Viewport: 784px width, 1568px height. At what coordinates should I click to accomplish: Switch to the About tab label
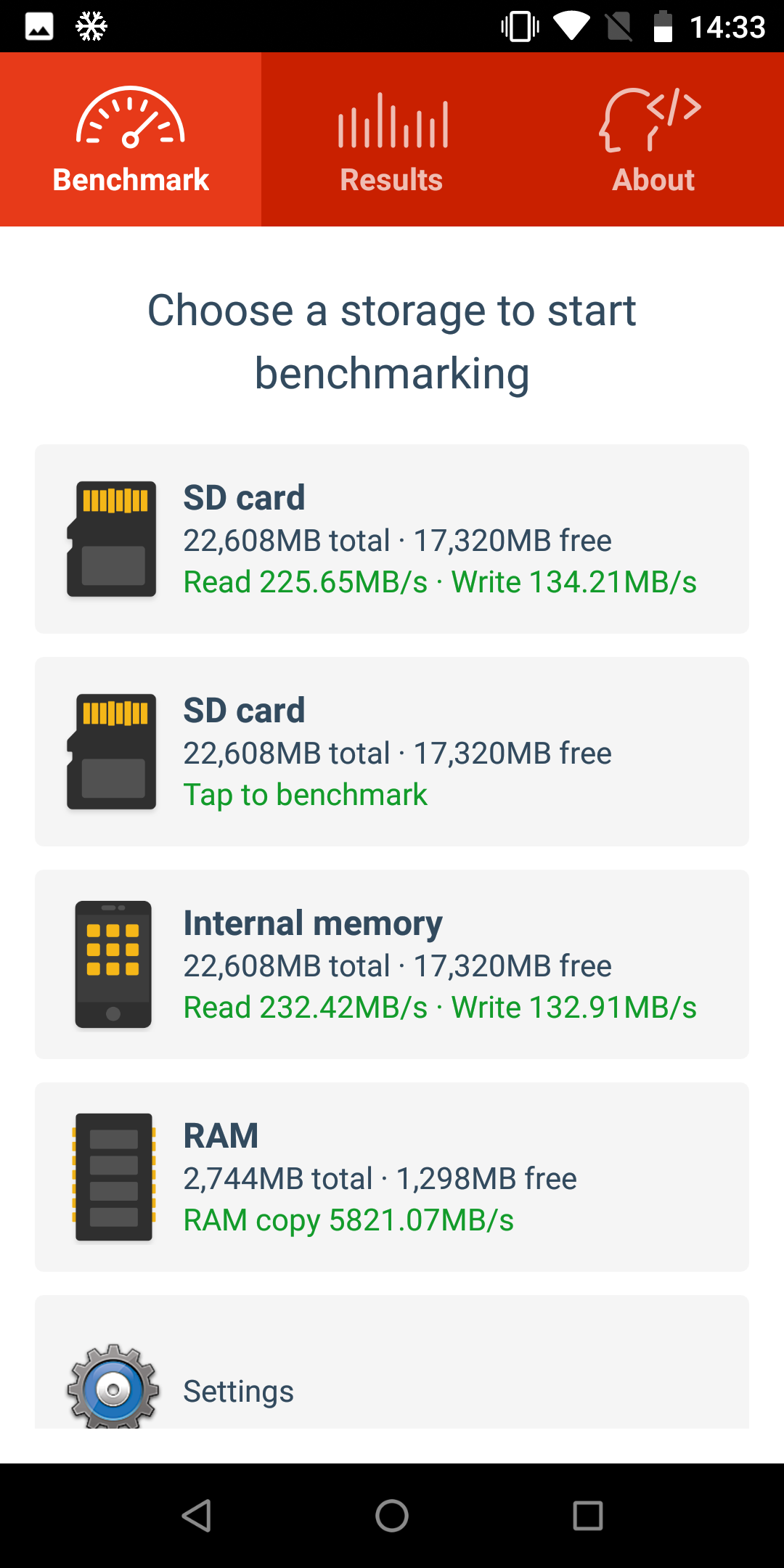pyautogui.click(x=653, y=179)
